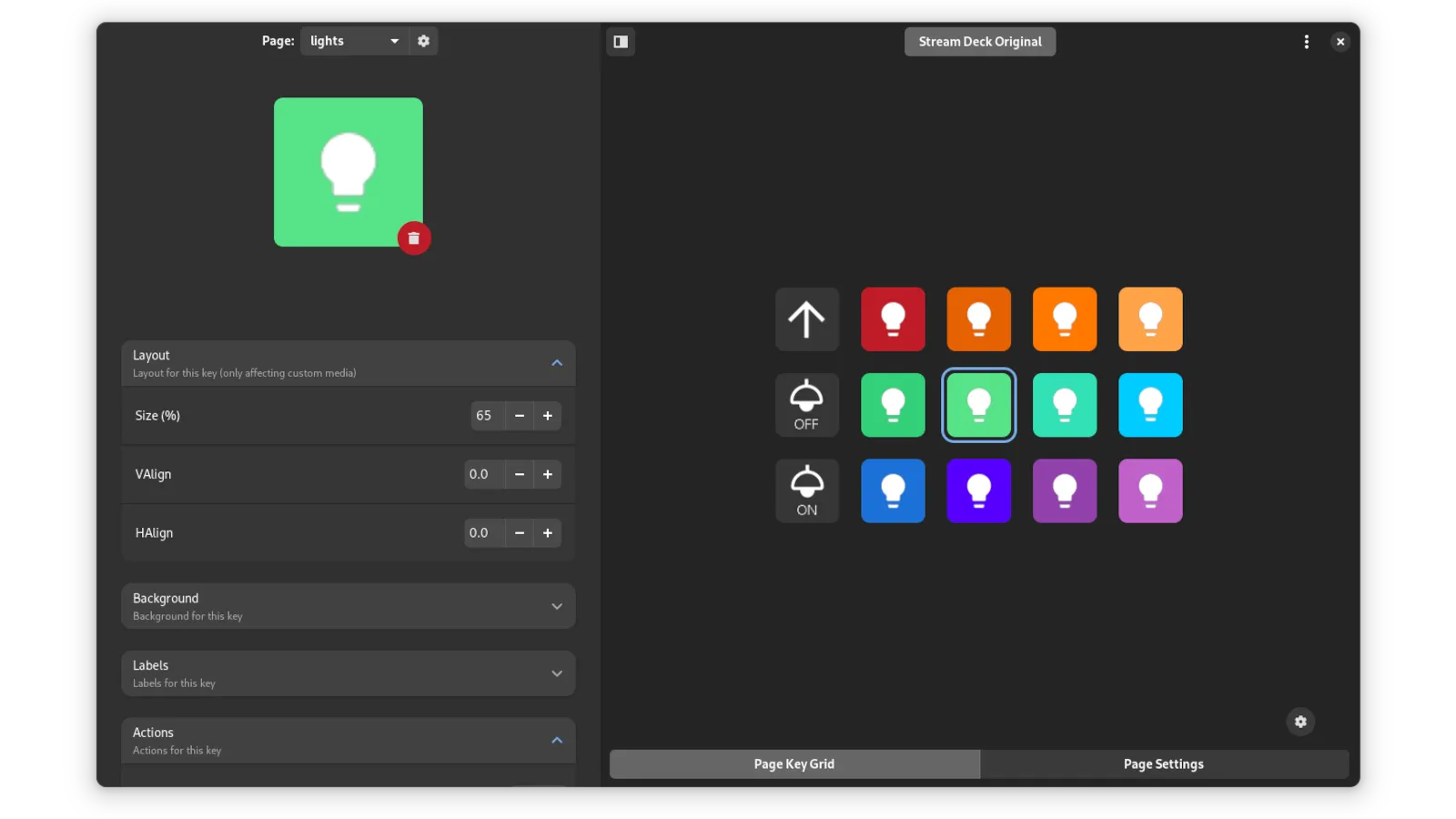1456x819 pixels.
Task: Switch to the Page Settings tab
Action: 1163,764
